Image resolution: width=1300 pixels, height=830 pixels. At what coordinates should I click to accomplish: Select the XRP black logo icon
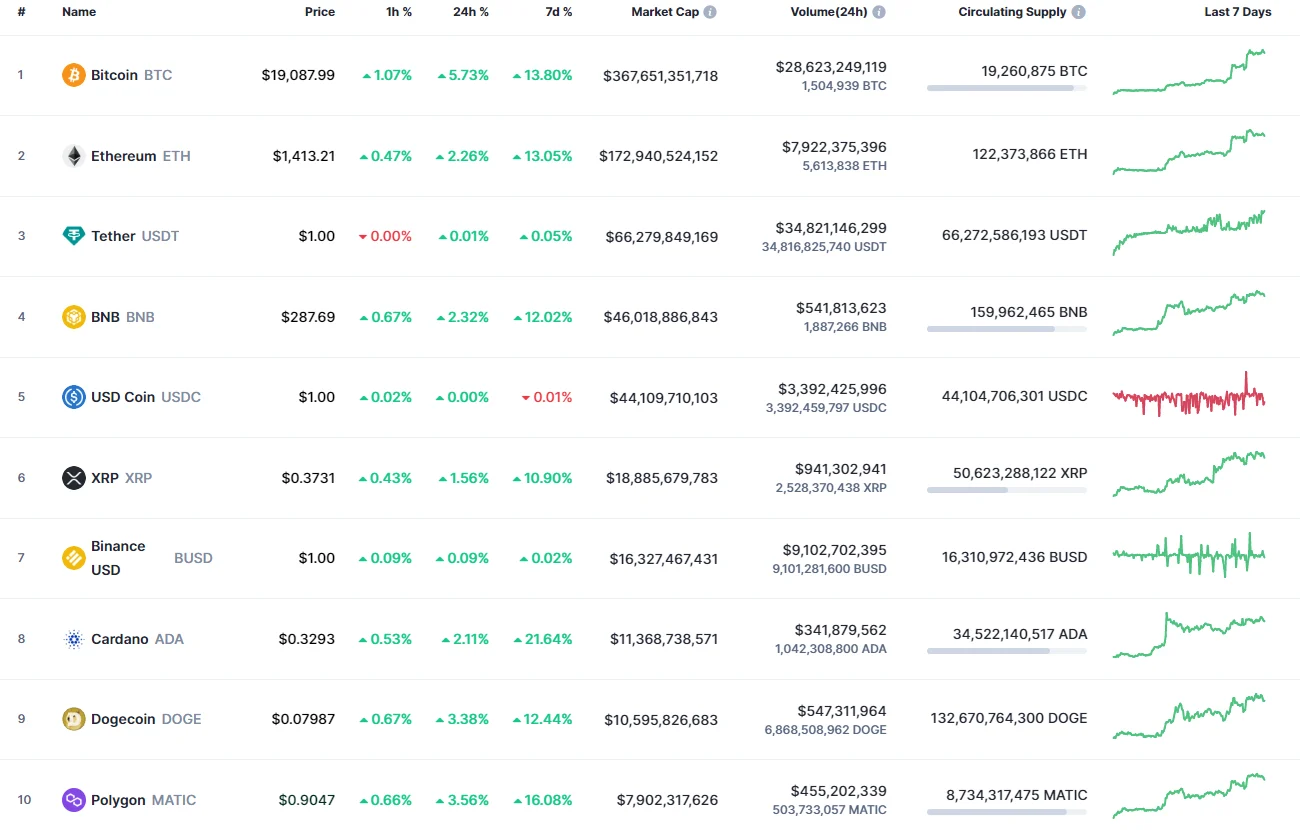tap(73, 477)
